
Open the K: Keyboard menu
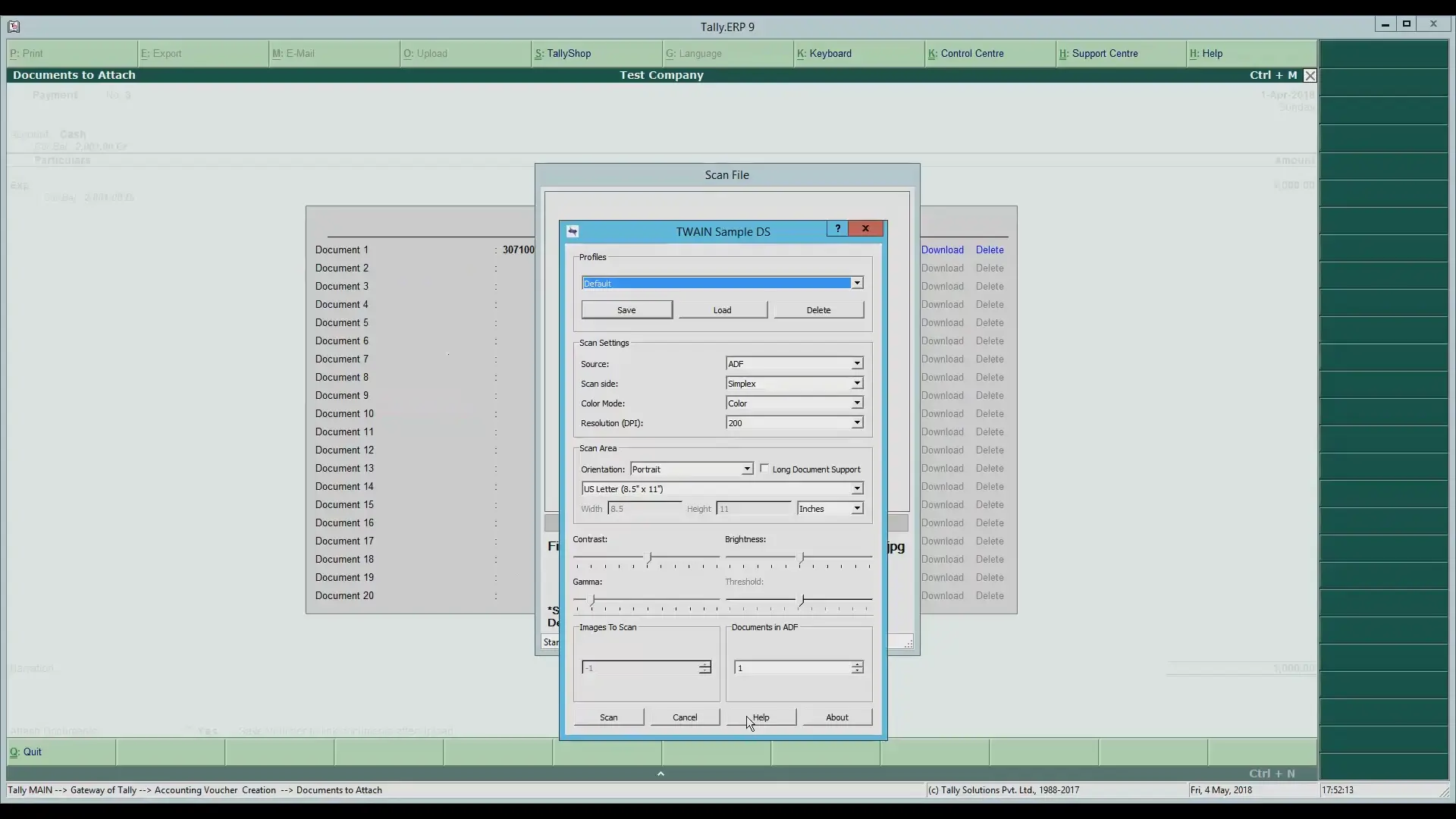click(859, 53)
